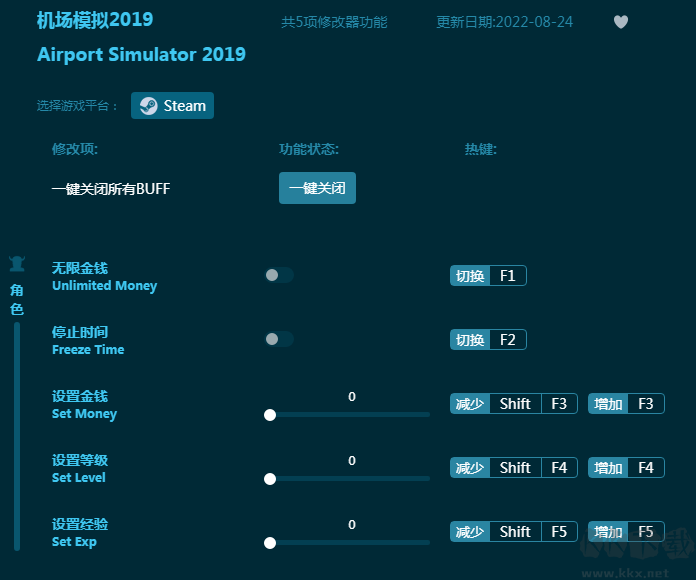Click 增加 F4 to increase level
This screenshot has width=696, height=580.
coord(626,468)
